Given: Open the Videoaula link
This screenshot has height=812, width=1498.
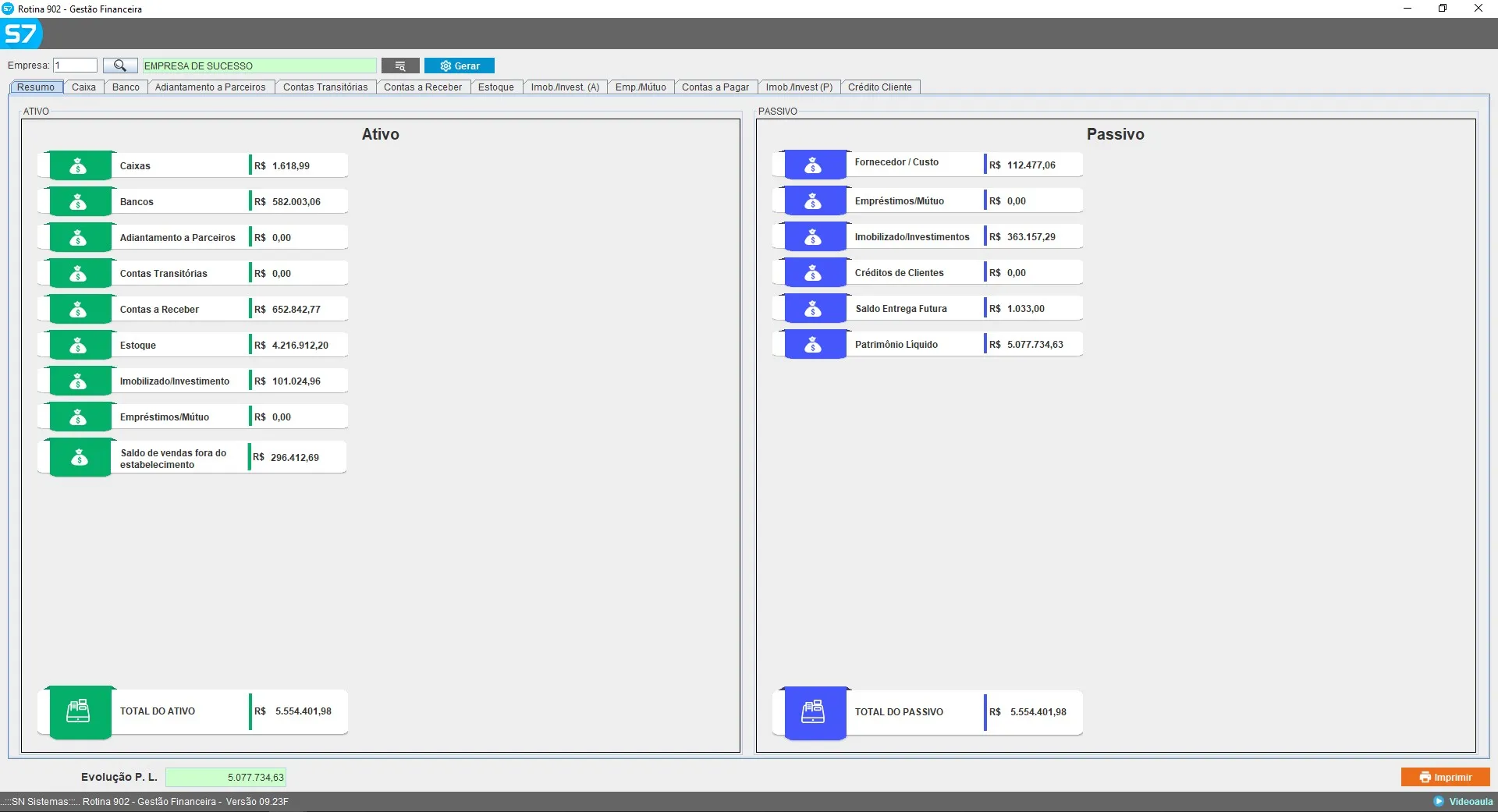Looking at the screenshot, I should [1464, 802].
